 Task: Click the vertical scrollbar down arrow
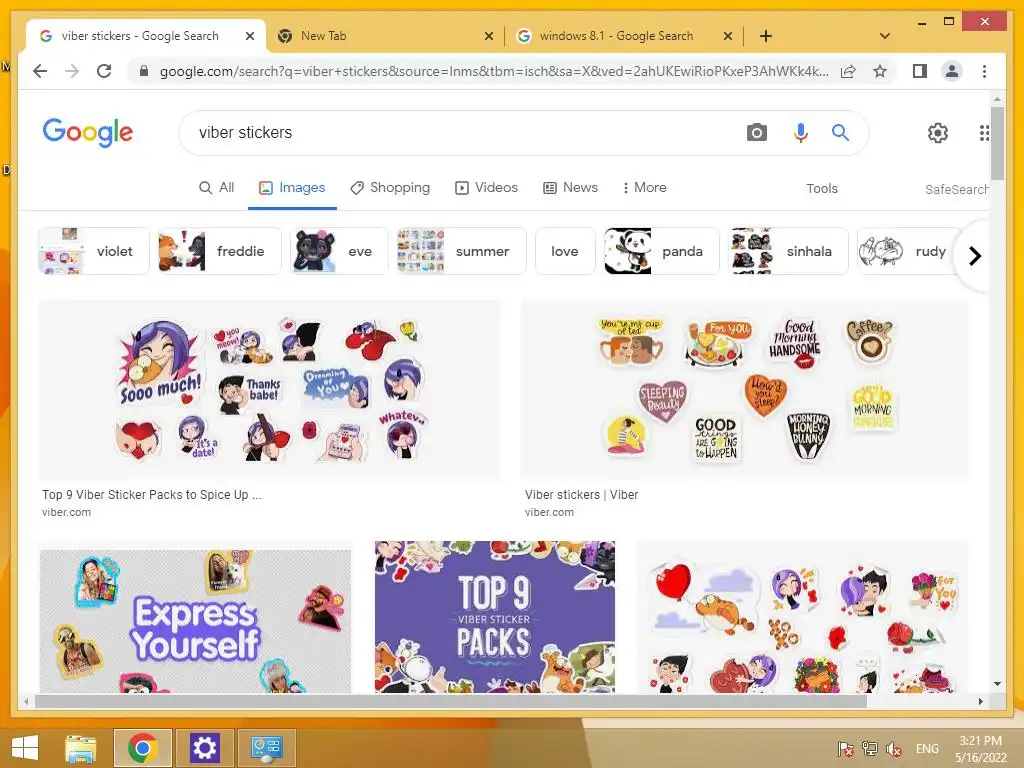997,684
